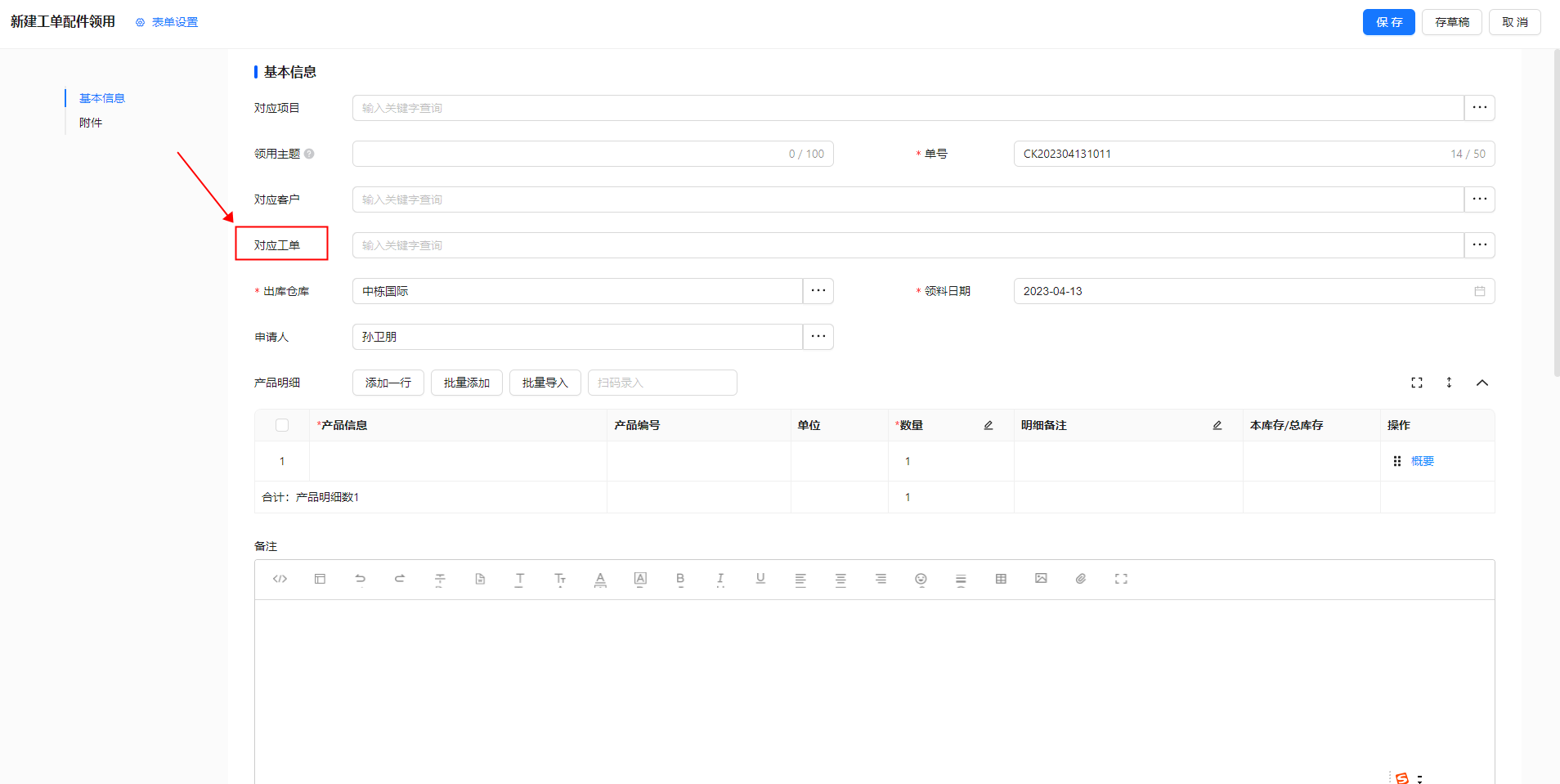Click the 产品信息 cell in row 1
Viewport: 1560px width, 784px height.
[x=458, y=461]
